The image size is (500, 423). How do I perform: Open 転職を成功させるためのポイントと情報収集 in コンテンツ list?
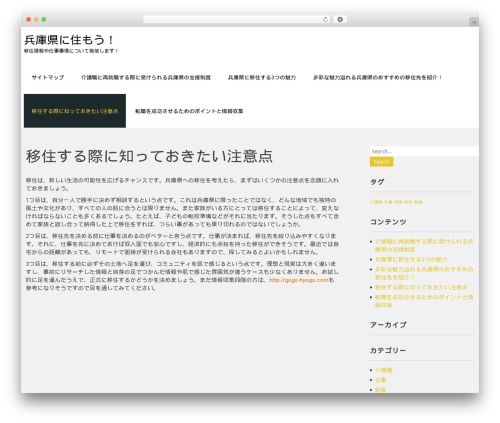point(424,301)
